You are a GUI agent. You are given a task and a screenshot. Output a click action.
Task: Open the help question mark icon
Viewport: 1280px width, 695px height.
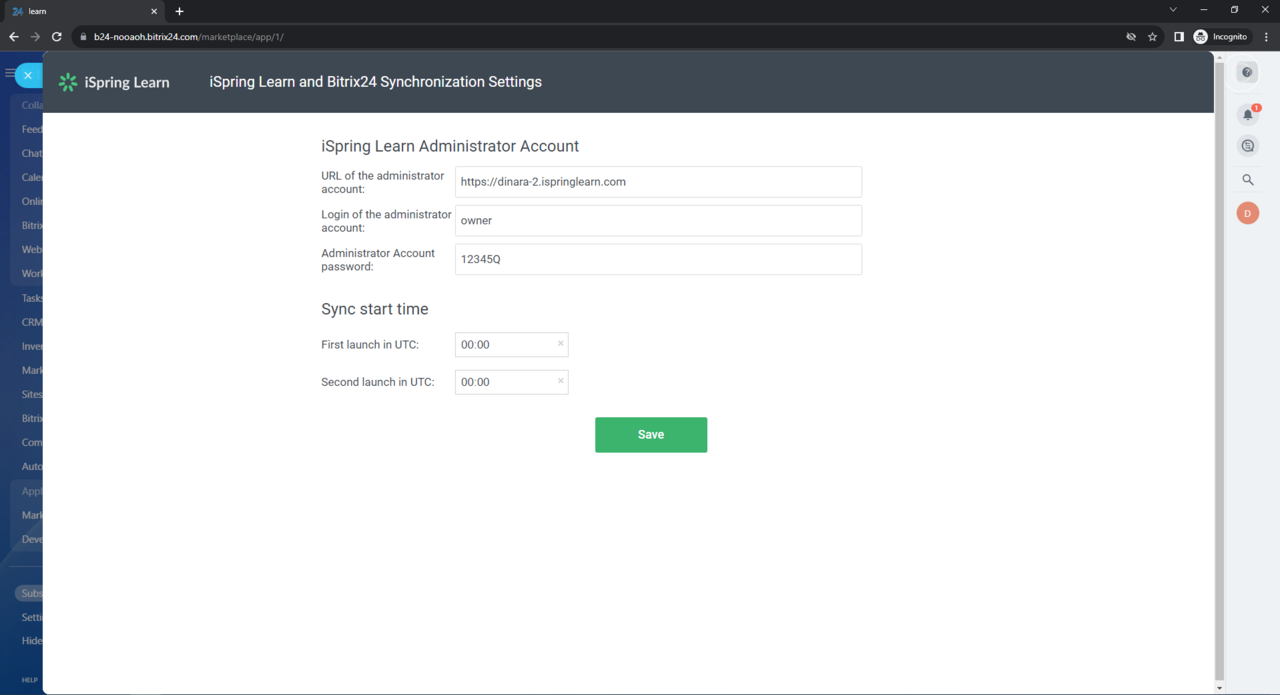1247,73
